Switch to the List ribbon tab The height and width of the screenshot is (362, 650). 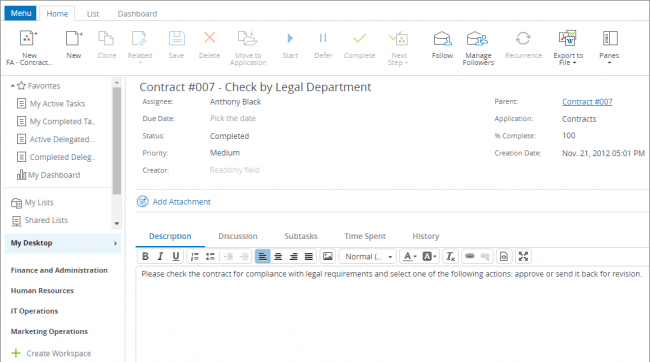(x=93, y=14)
